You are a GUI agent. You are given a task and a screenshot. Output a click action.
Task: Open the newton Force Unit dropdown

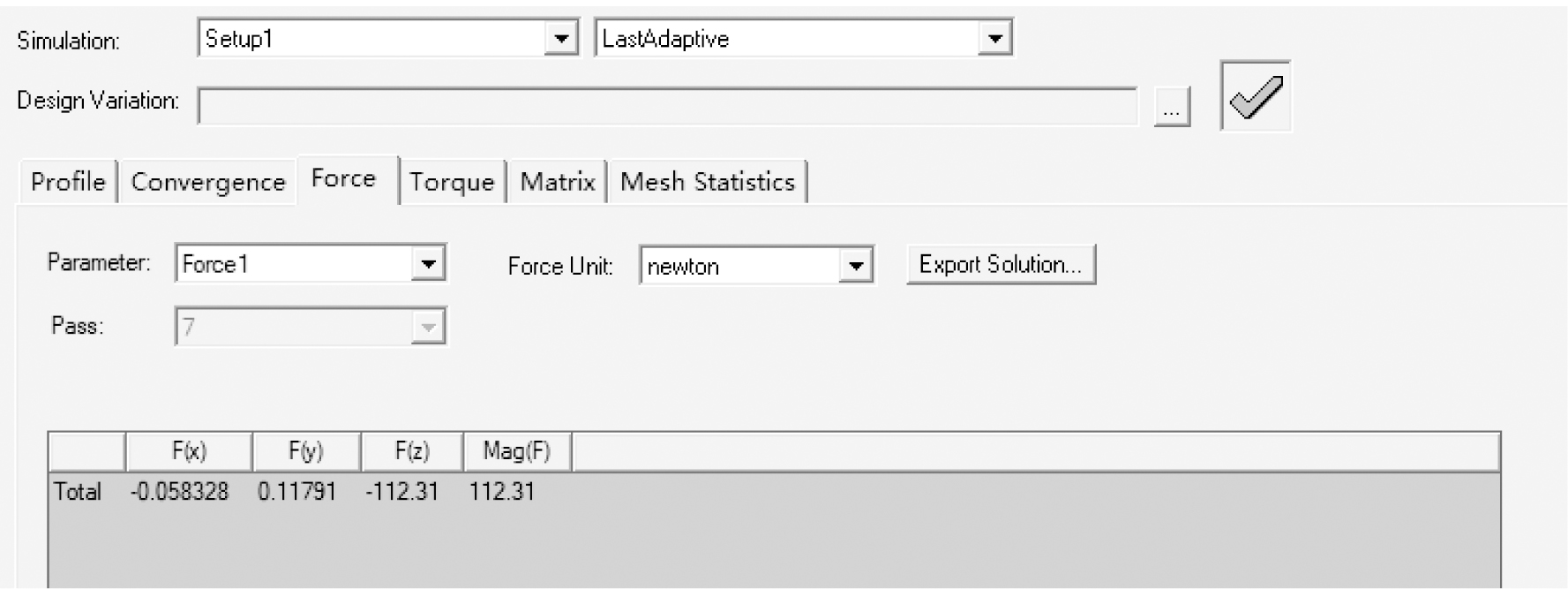pos(855,266)
